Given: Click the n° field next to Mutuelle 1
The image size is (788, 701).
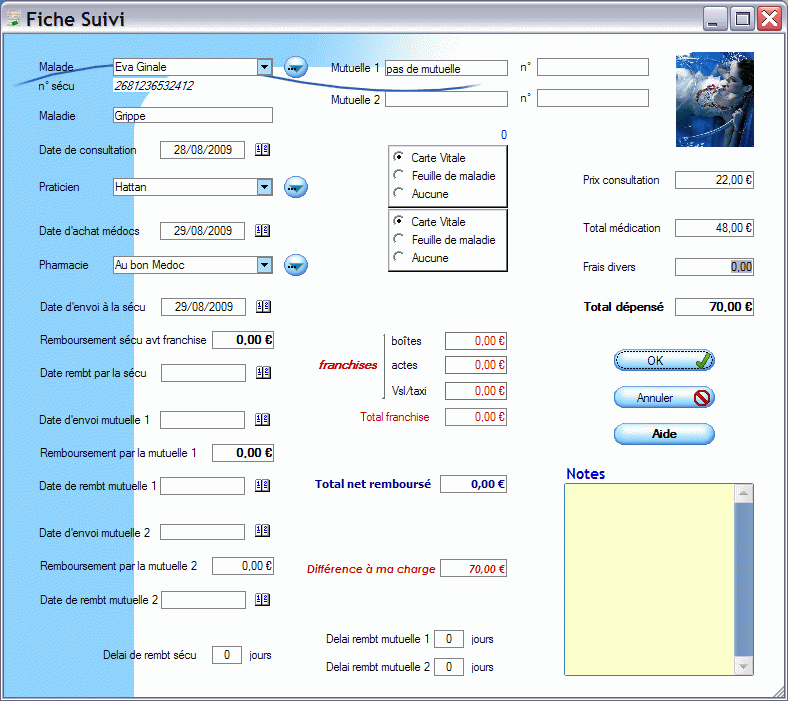Looking at the screenshot, I should point(593,67).
